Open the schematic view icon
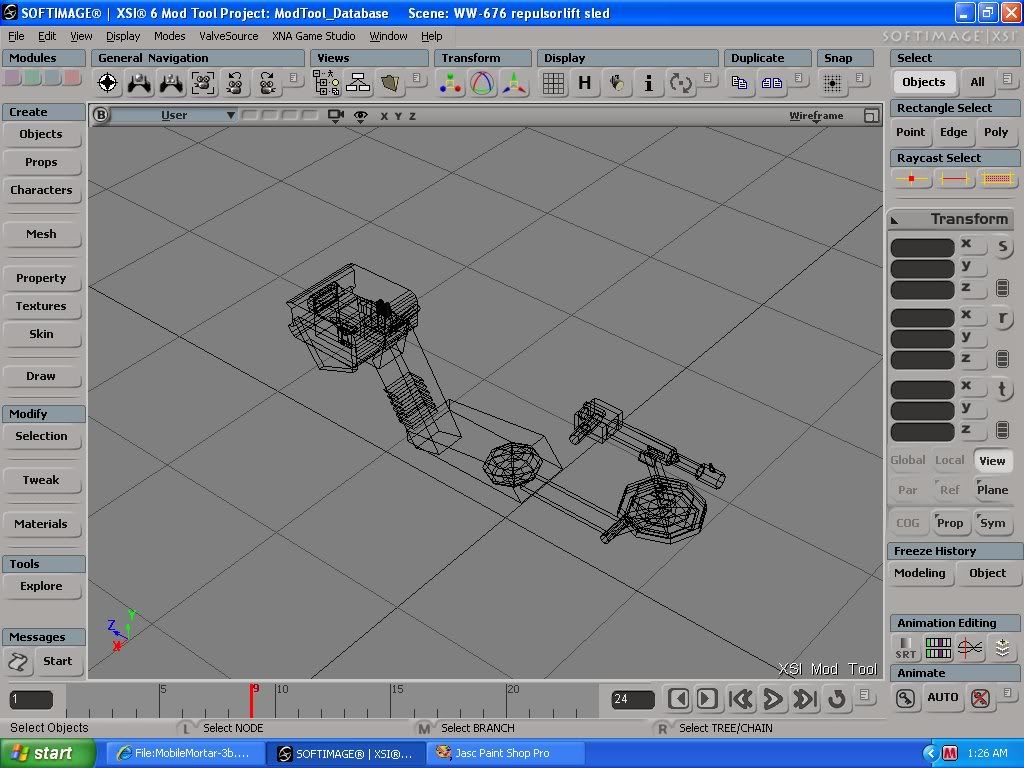 click(358, 83)
